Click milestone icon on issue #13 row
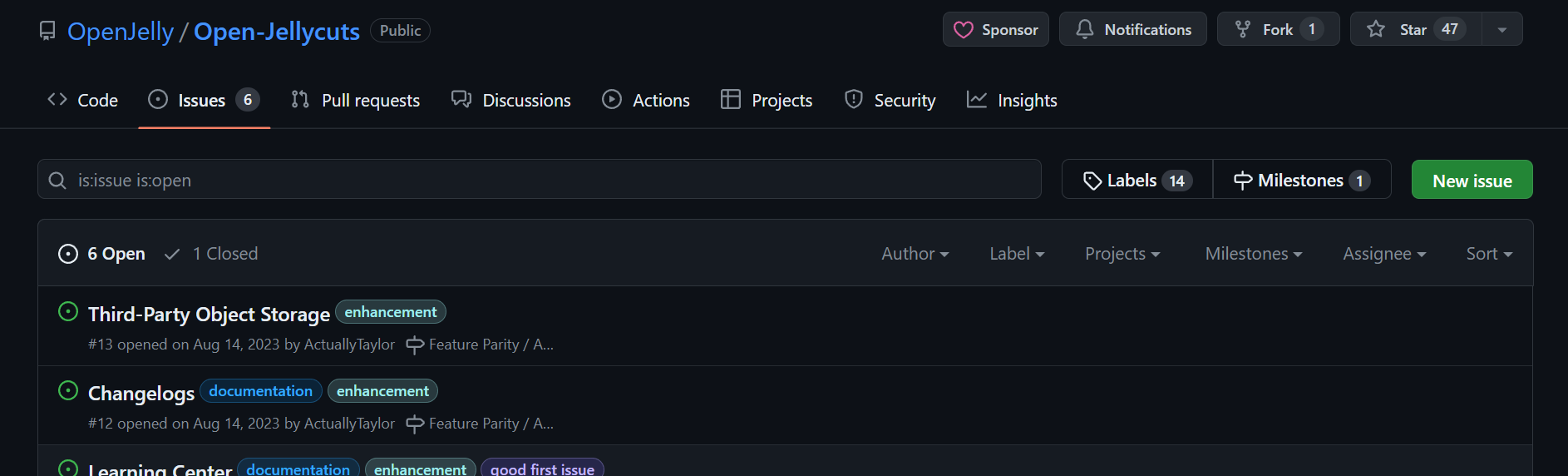Viewport: 1568px width, 476px height. 415,345
